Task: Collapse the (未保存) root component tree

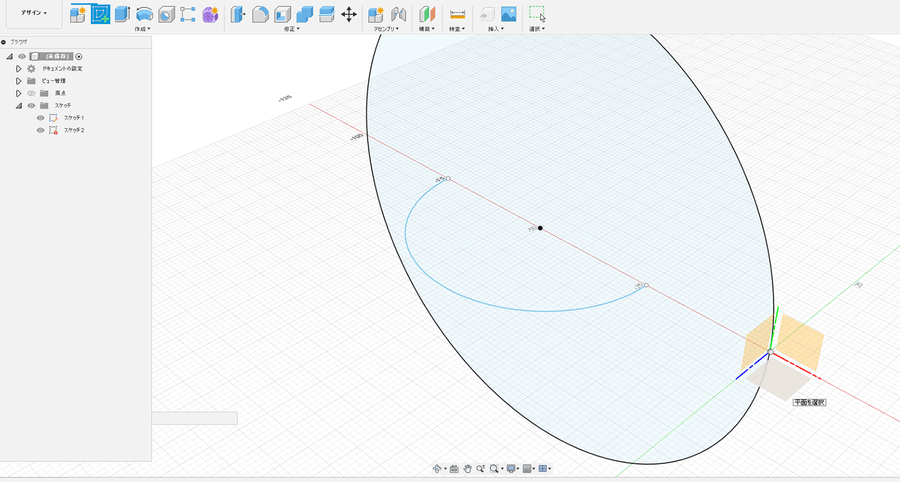Action: (10, 56)
